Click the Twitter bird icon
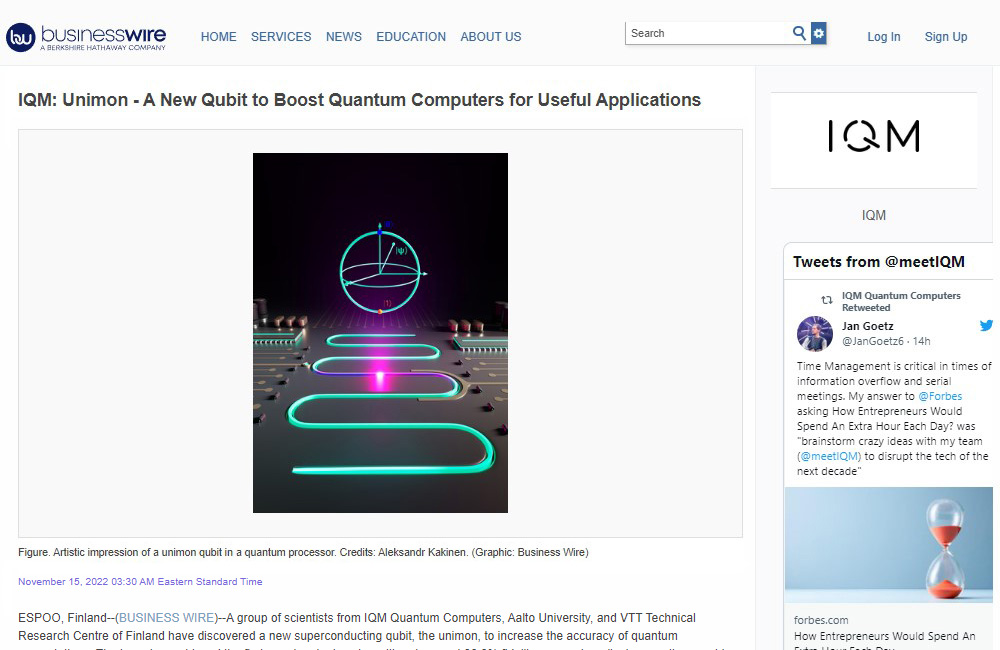Viewport: 1000px width, 650px height. 986,325
